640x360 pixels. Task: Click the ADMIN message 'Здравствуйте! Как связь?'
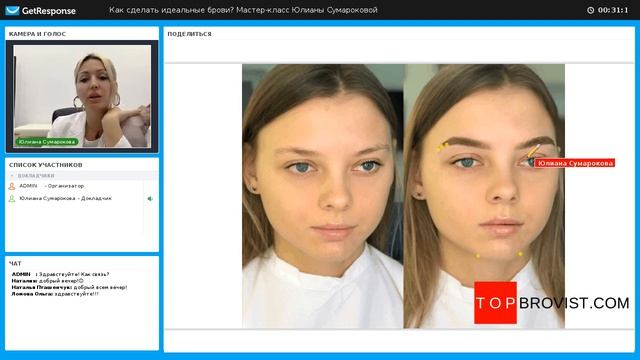click(x=60, y=274)
